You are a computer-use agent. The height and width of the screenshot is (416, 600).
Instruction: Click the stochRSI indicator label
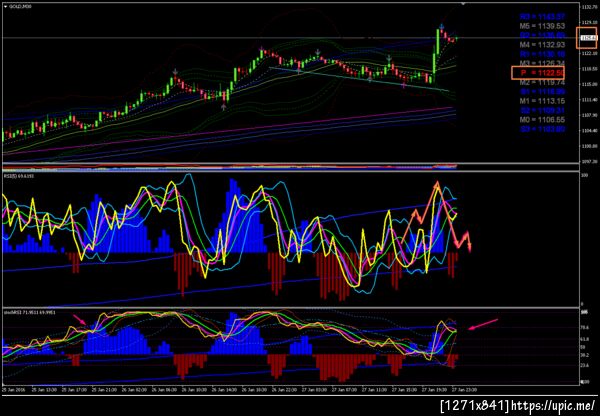point(29,313)
